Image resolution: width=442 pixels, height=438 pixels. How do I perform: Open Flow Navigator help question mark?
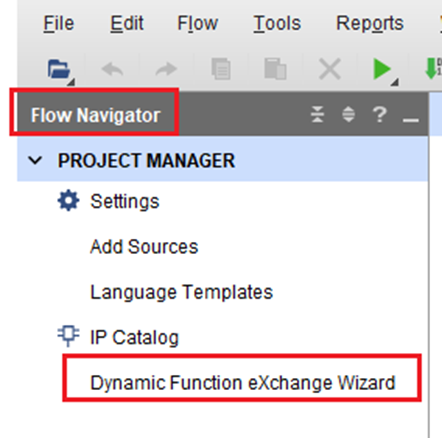pyautogui.click(x=380, y=114)
